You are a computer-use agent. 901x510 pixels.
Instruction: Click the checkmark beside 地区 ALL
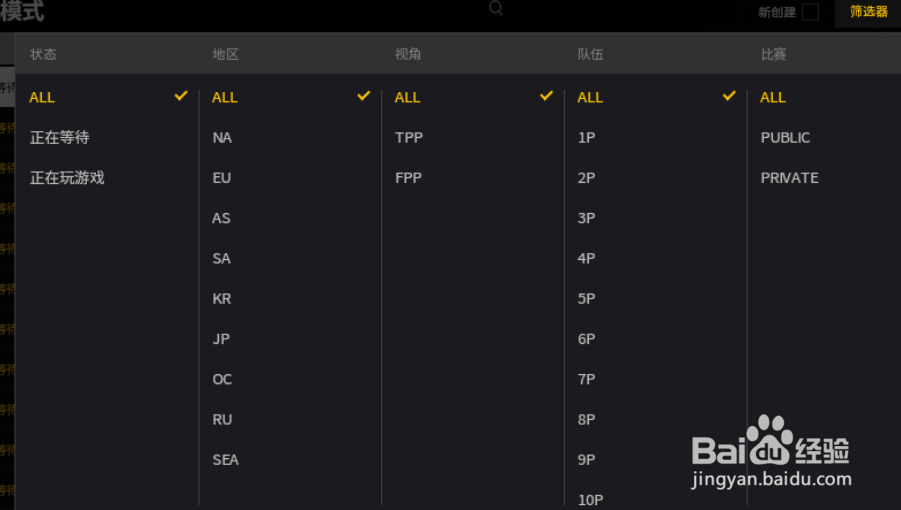[364, 96]
